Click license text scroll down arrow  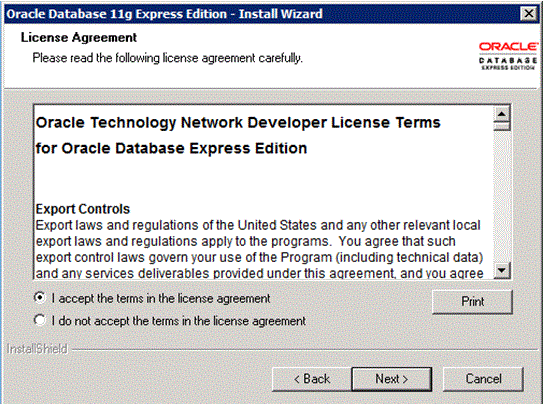502,270
